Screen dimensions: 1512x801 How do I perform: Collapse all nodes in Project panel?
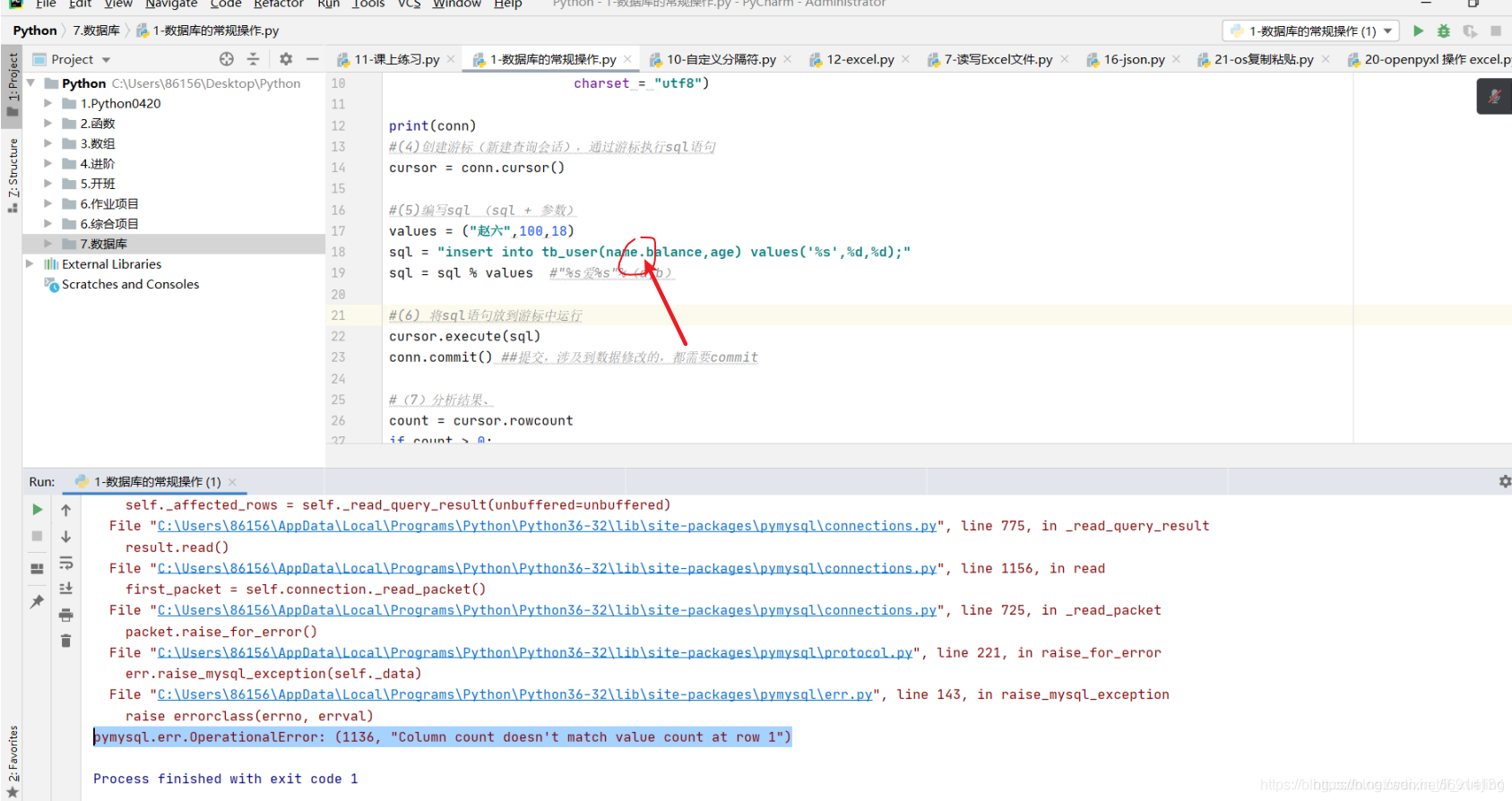pyautogui.click(x=253, y=59)
